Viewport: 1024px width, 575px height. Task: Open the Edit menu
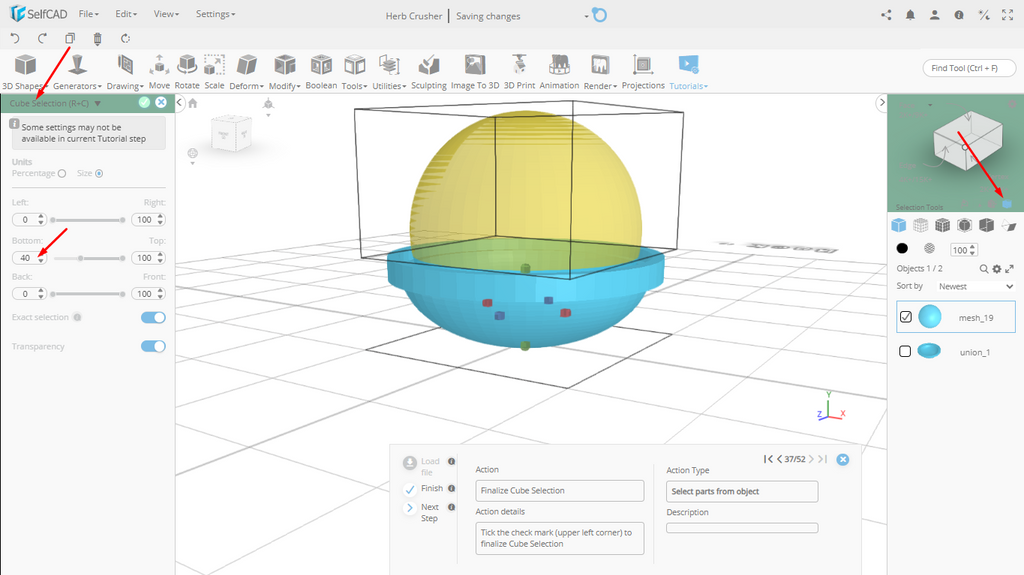[126, 14]
